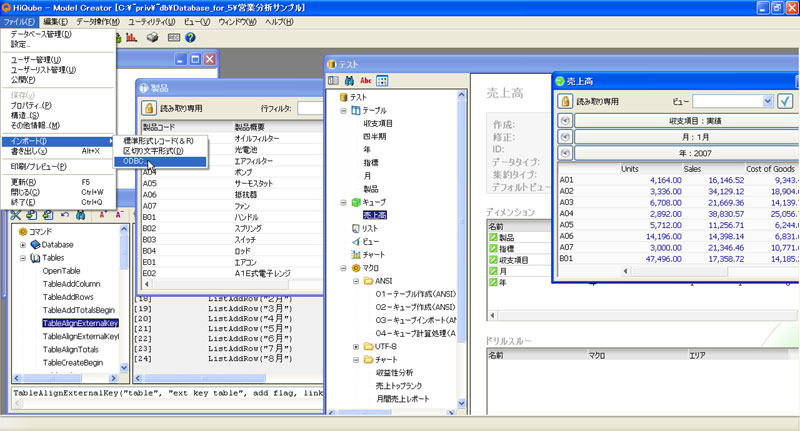Open the ユーティリティ menu in menu bar
This screenshot has height=431, width=800.
[x=124, y=21]
